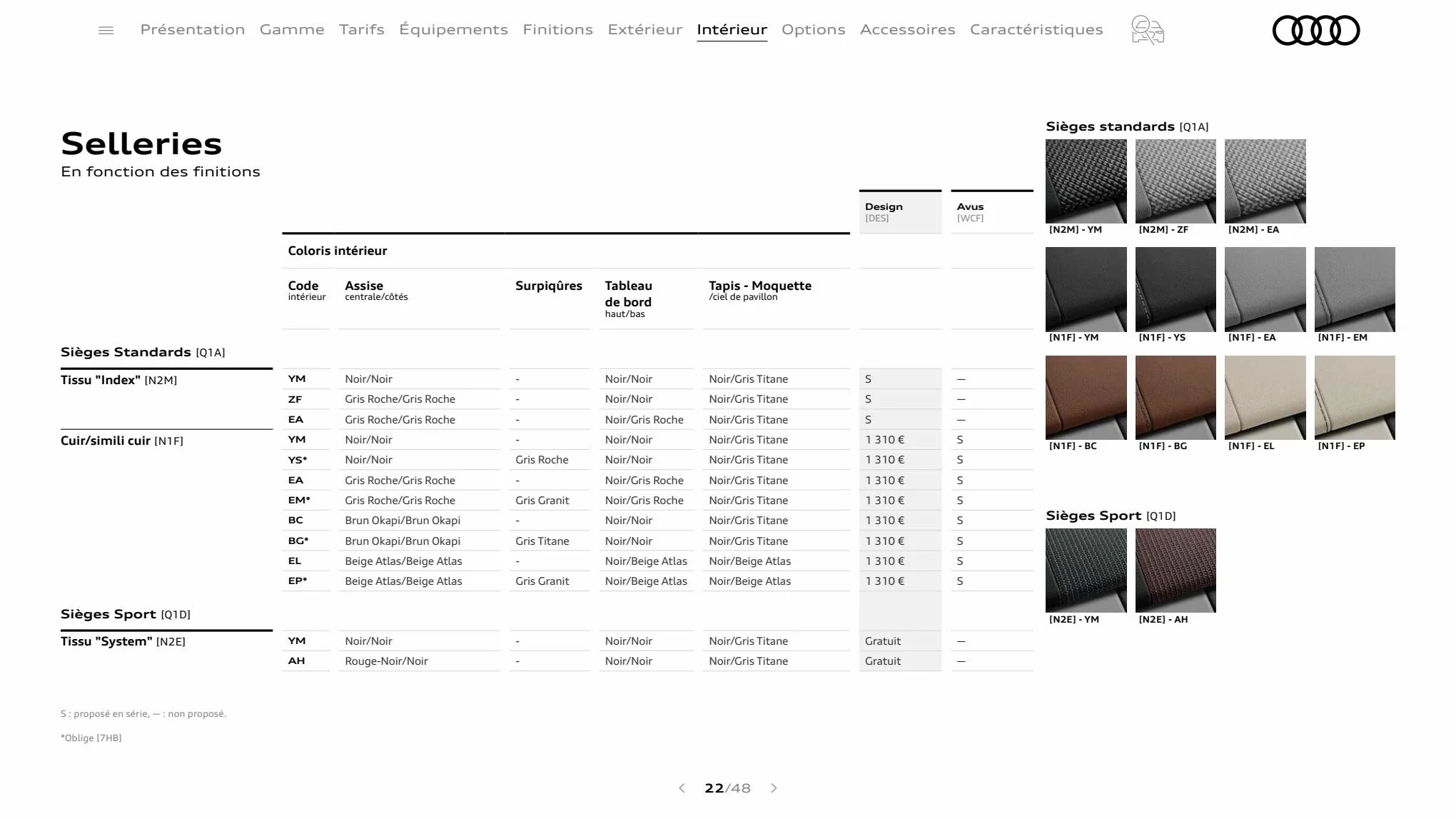Click the Tissu "System" [N2E] row label
Viewport: 1456px width, 819px height.
[123, 641]
